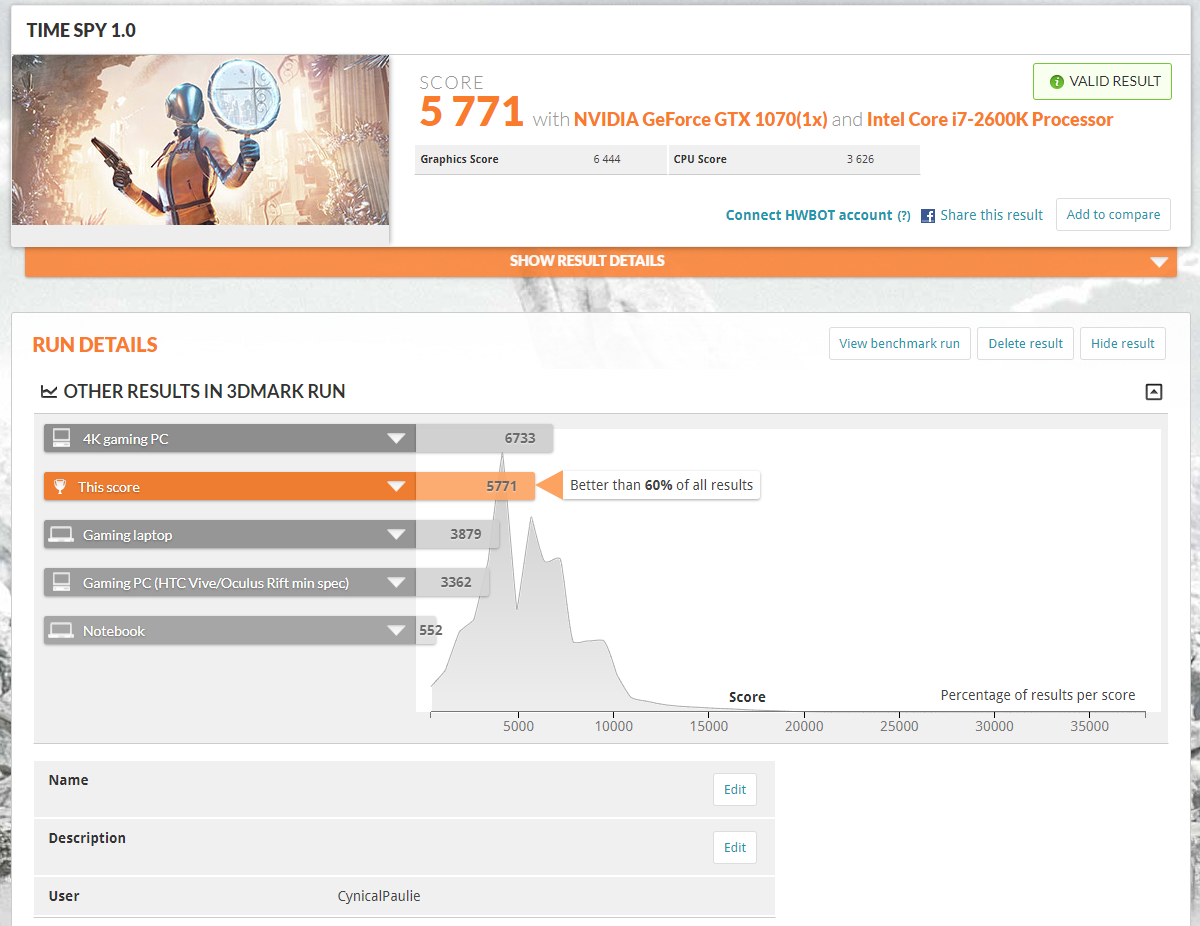The image size is (1200, 926).
Task: Click the 5771 orange score bar value
Action: coord(502,486)
